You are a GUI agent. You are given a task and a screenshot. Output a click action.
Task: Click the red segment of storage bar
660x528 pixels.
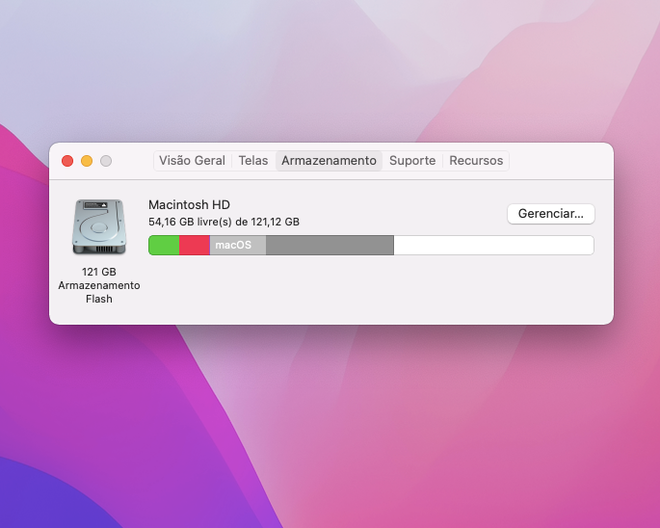194,245
